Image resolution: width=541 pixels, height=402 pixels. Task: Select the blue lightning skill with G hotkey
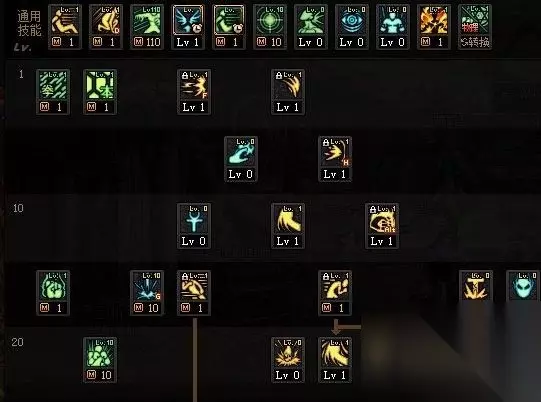pyautogui.click(x=147, y=293)
